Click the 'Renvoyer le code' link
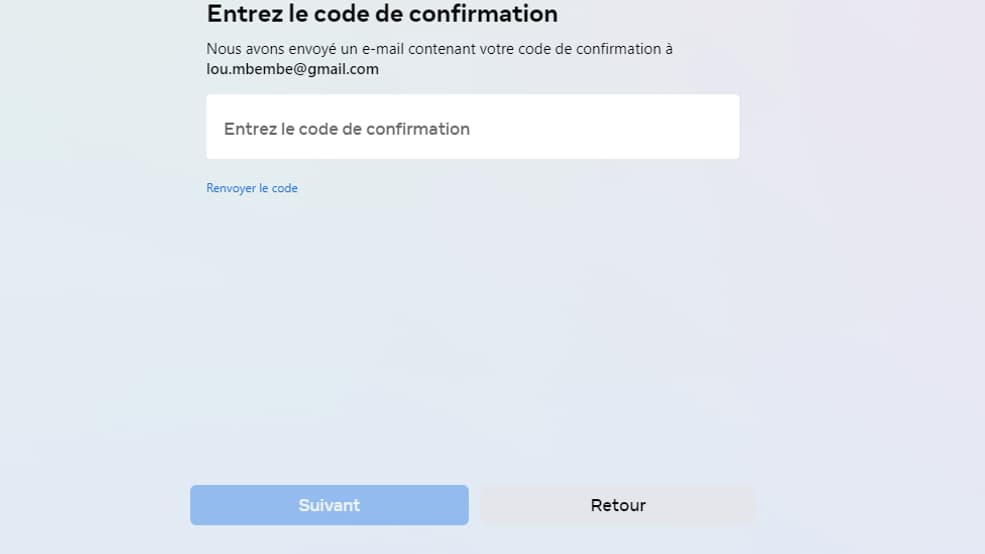985x554 pixels. (x=252, y=188)
